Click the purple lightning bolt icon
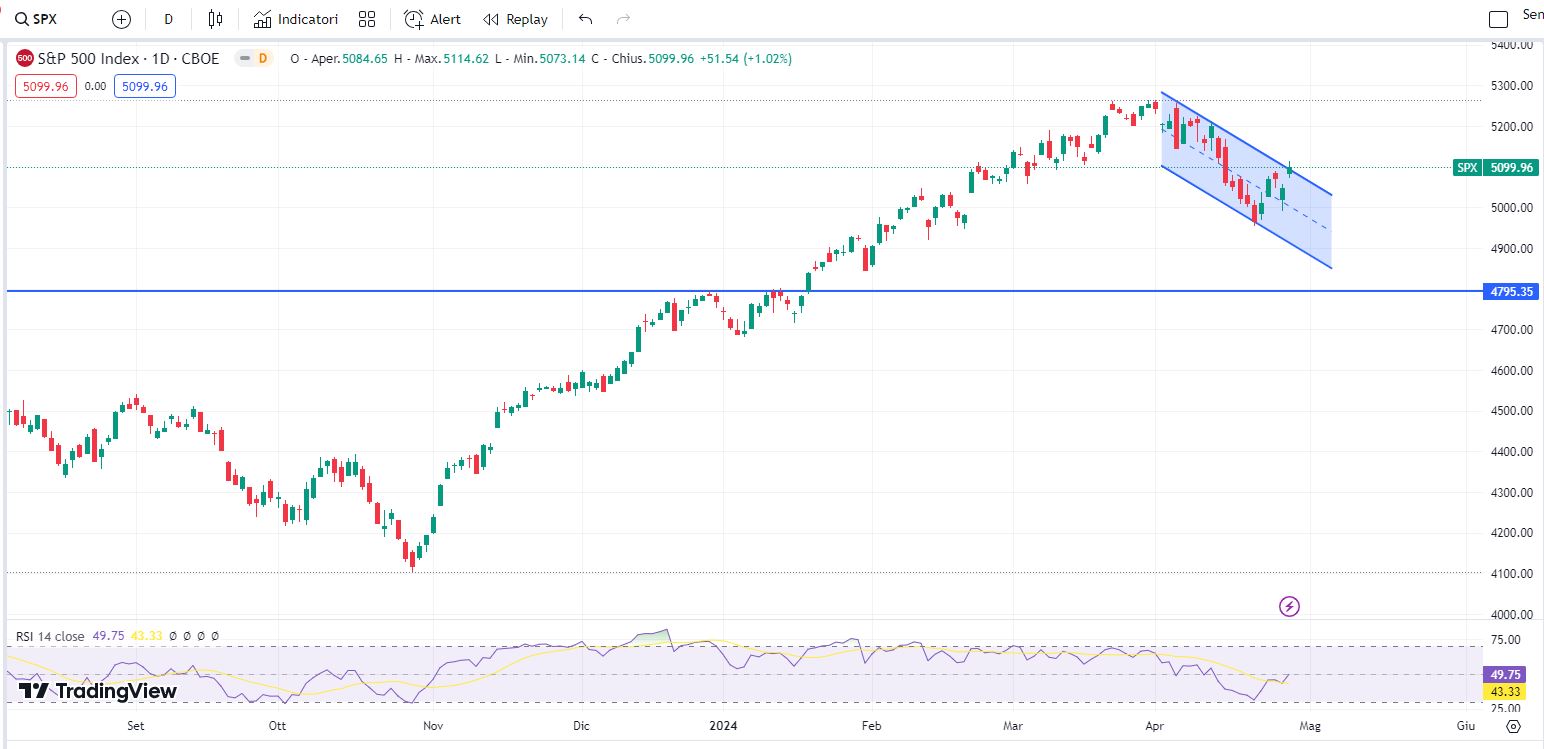1544x749 pixels. [1289, 606]
